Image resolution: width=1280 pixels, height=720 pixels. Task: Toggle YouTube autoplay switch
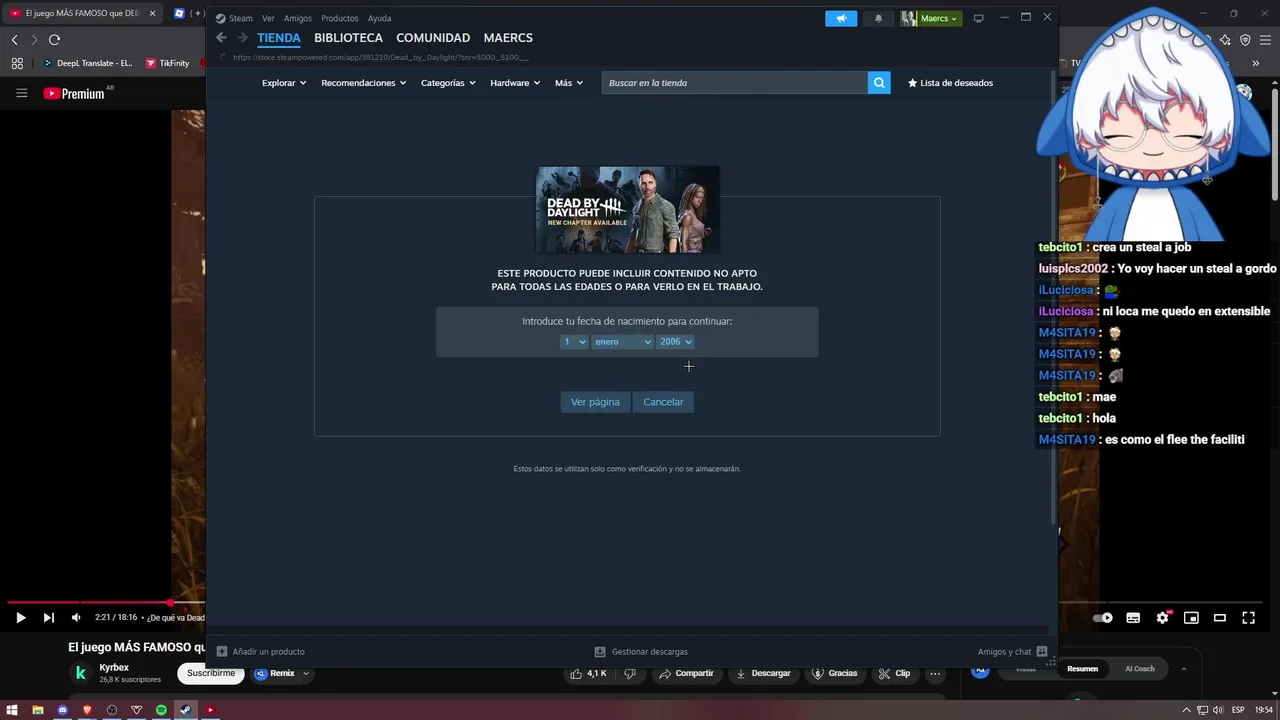1102,618
